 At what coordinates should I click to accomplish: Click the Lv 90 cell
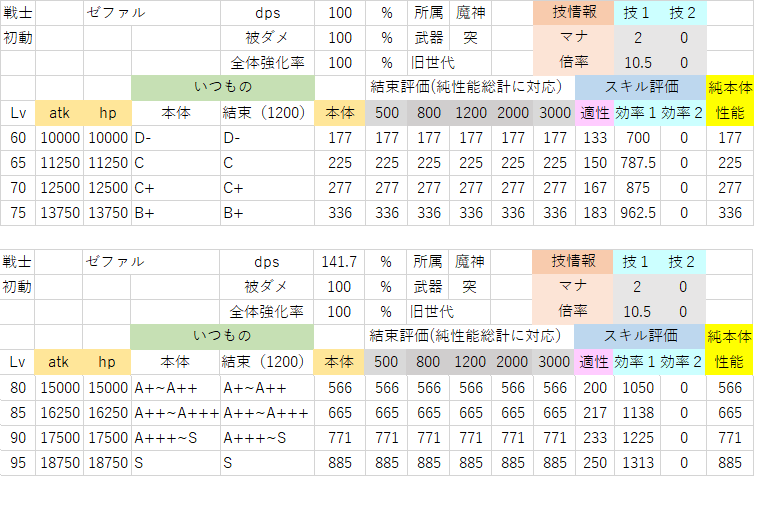pos(18,438)
